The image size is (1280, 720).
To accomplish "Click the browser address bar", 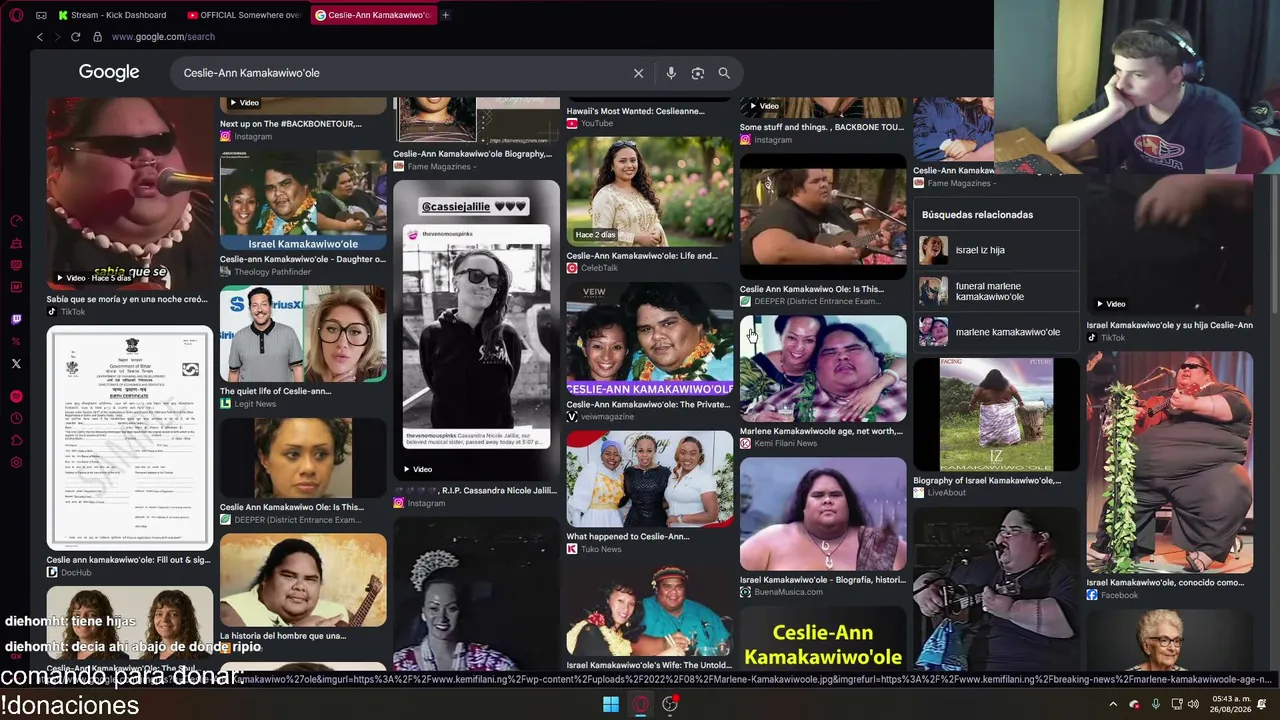I will coord(163,37).
